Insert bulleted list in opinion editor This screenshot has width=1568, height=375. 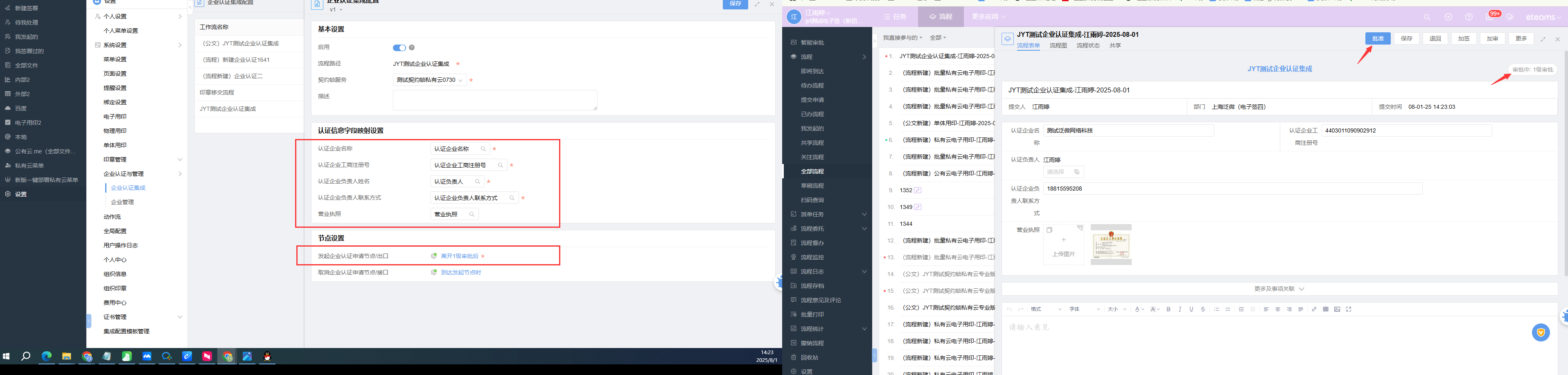tap(1228, 309)
